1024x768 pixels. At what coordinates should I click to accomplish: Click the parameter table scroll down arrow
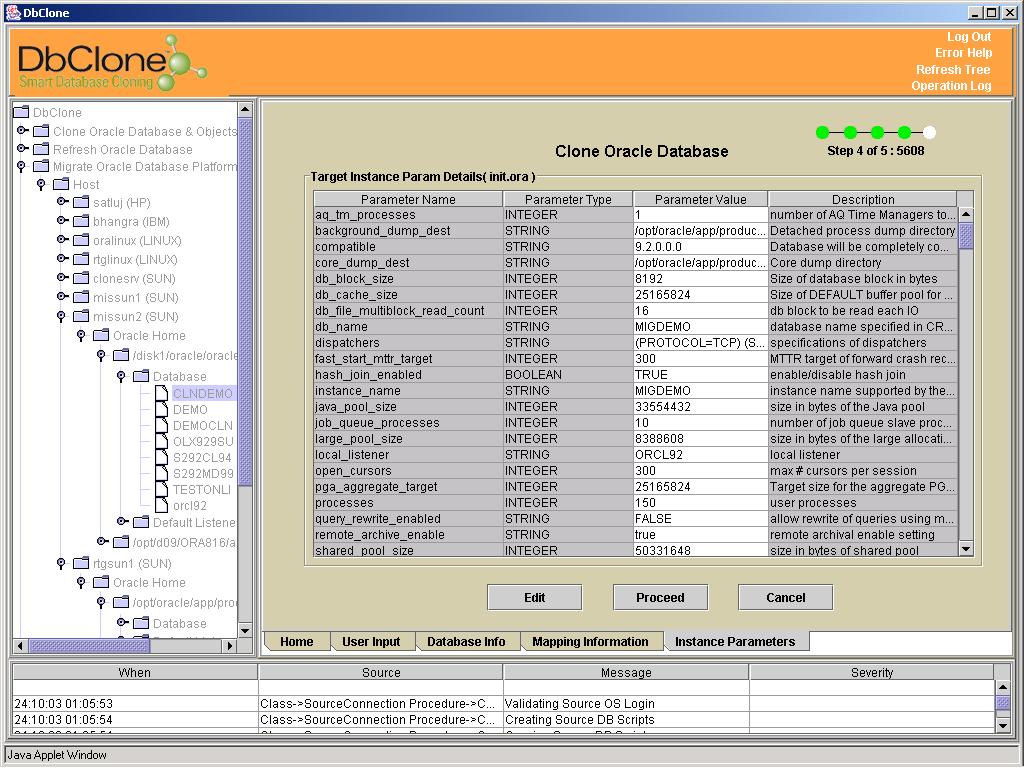click(x=966, y=549)
